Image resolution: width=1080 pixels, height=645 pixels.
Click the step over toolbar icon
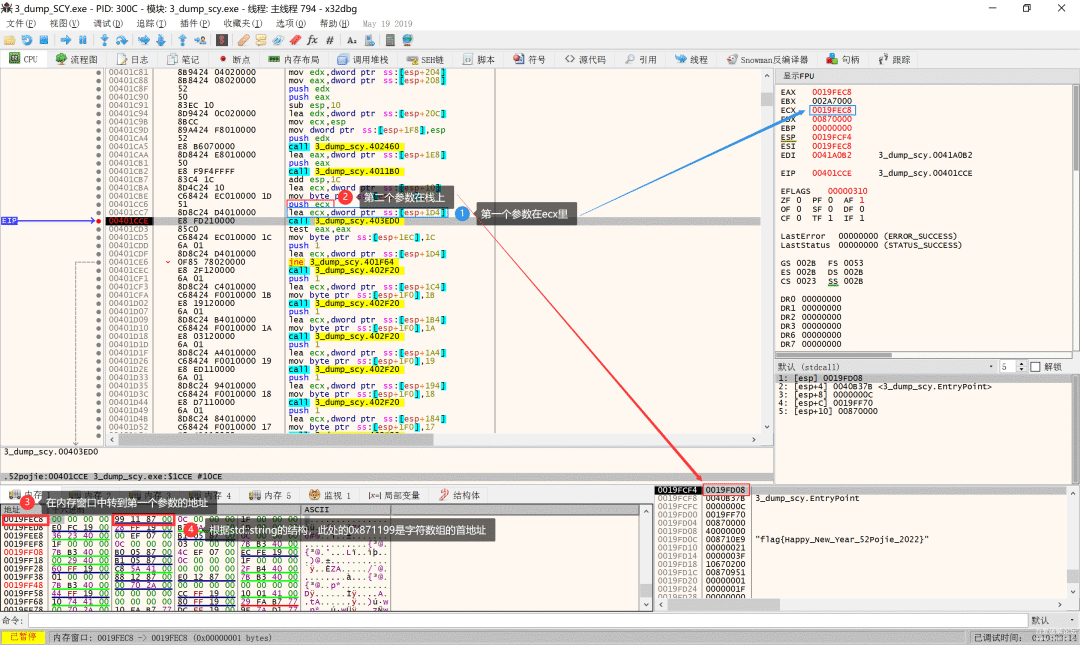click(x=121, y=40)
